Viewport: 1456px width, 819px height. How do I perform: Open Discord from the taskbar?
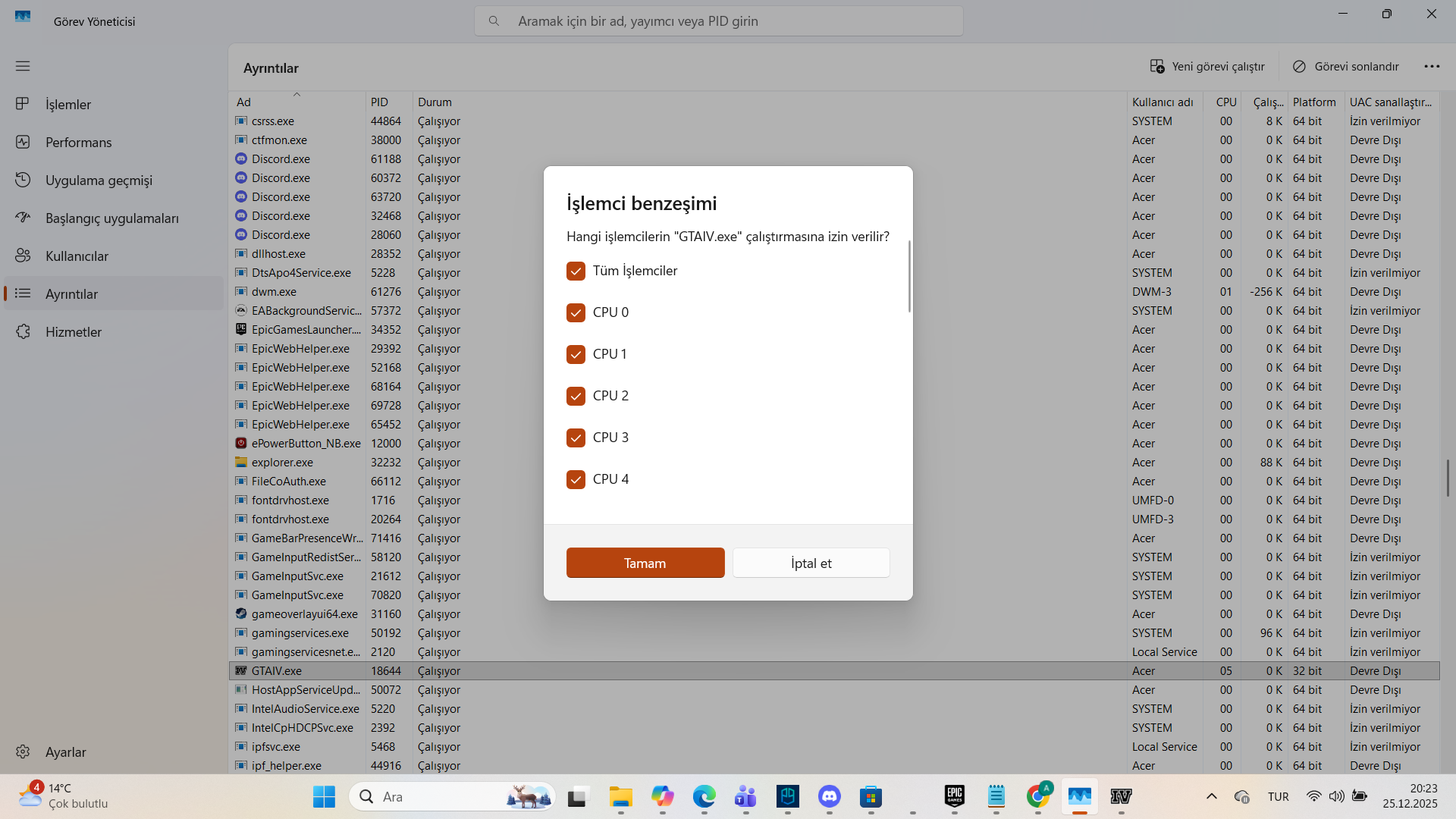[x=830, y=796]
